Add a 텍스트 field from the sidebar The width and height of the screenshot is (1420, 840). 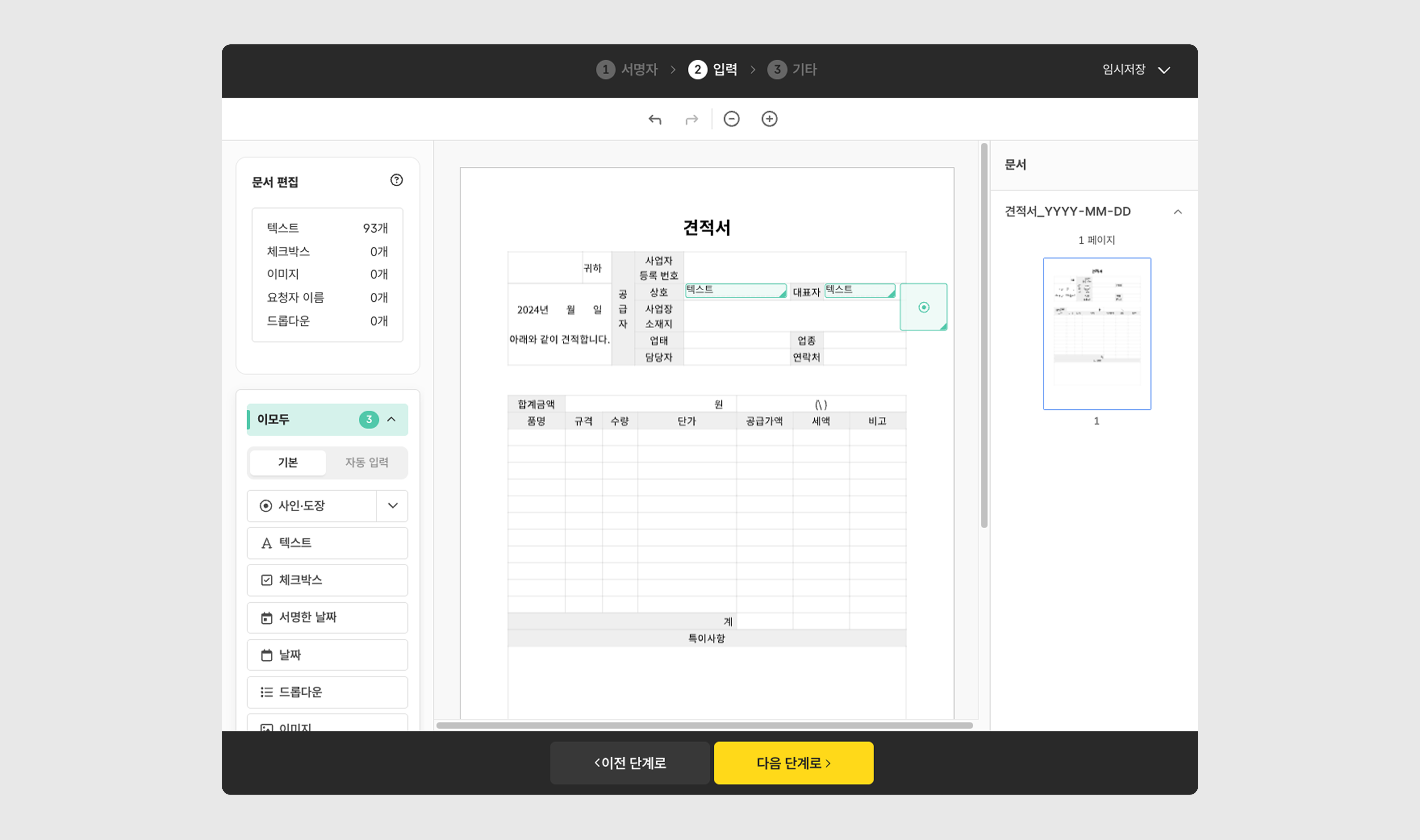(327, 543)
